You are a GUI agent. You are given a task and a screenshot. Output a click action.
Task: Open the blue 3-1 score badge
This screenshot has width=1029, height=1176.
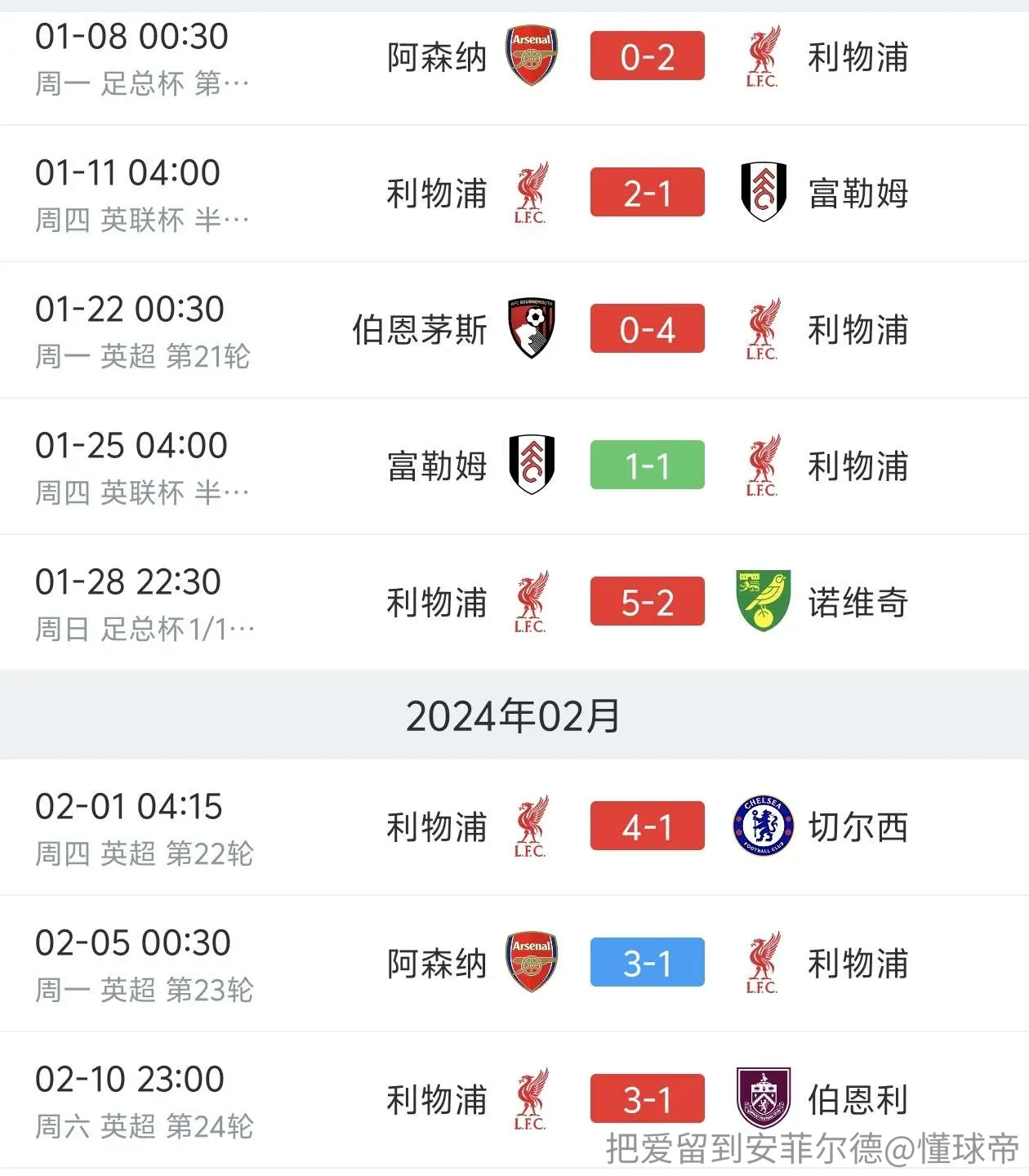pyautogui.click(x=648, y=962)
